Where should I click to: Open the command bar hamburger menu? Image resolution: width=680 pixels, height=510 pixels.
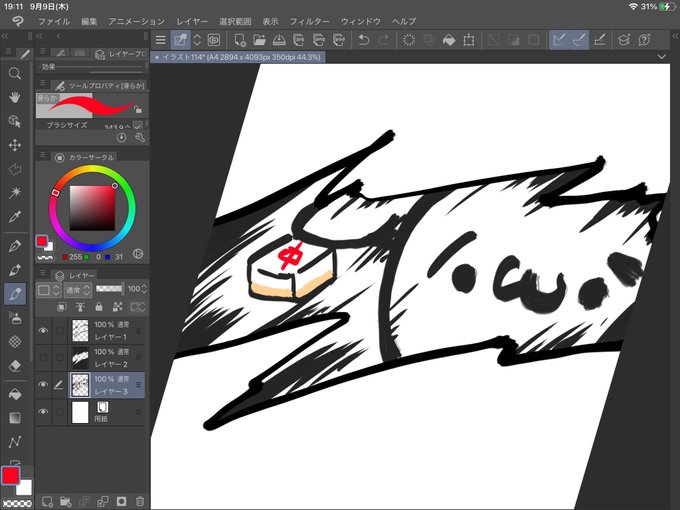[x=160, y=40]
